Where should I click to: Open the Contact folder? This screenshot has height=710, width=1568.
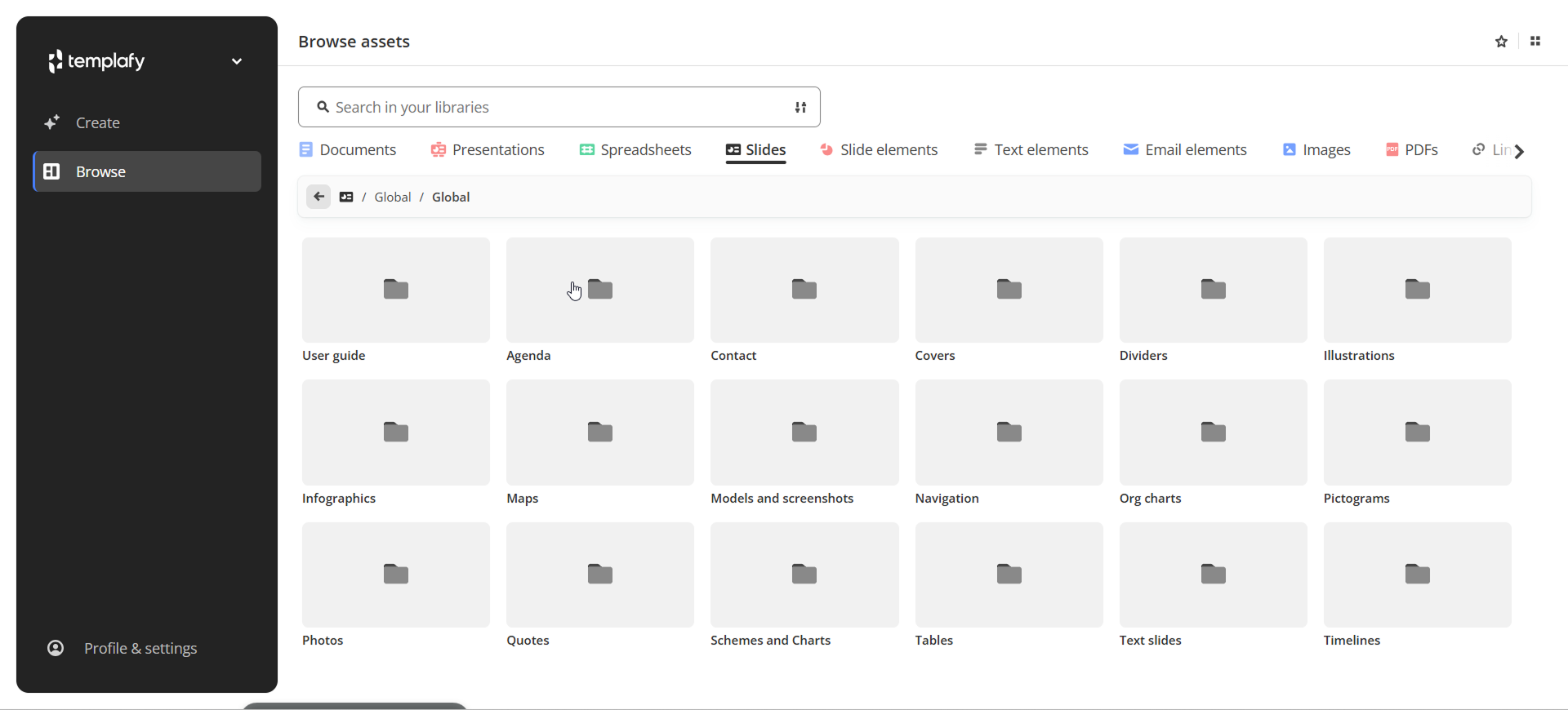click(x=804, y=300)
